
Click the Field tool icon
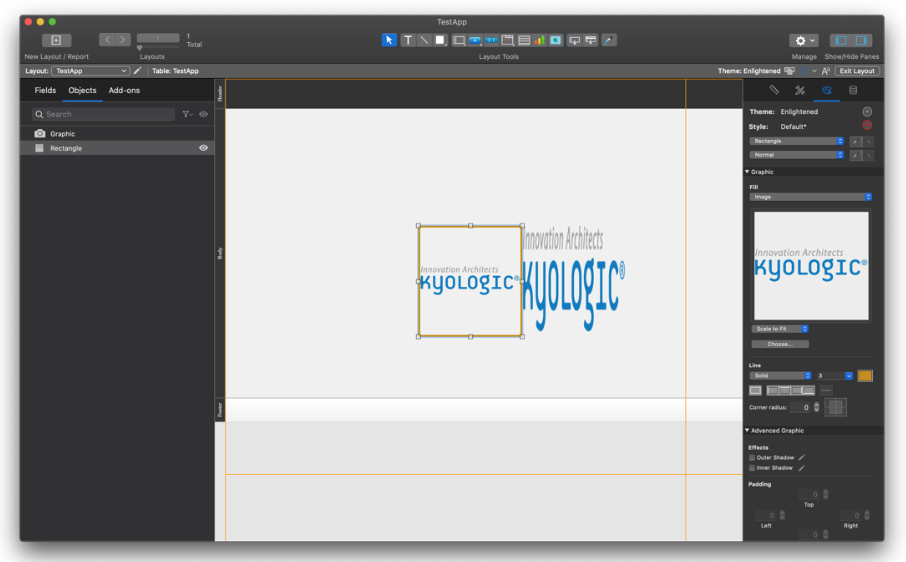pos(574,40)
